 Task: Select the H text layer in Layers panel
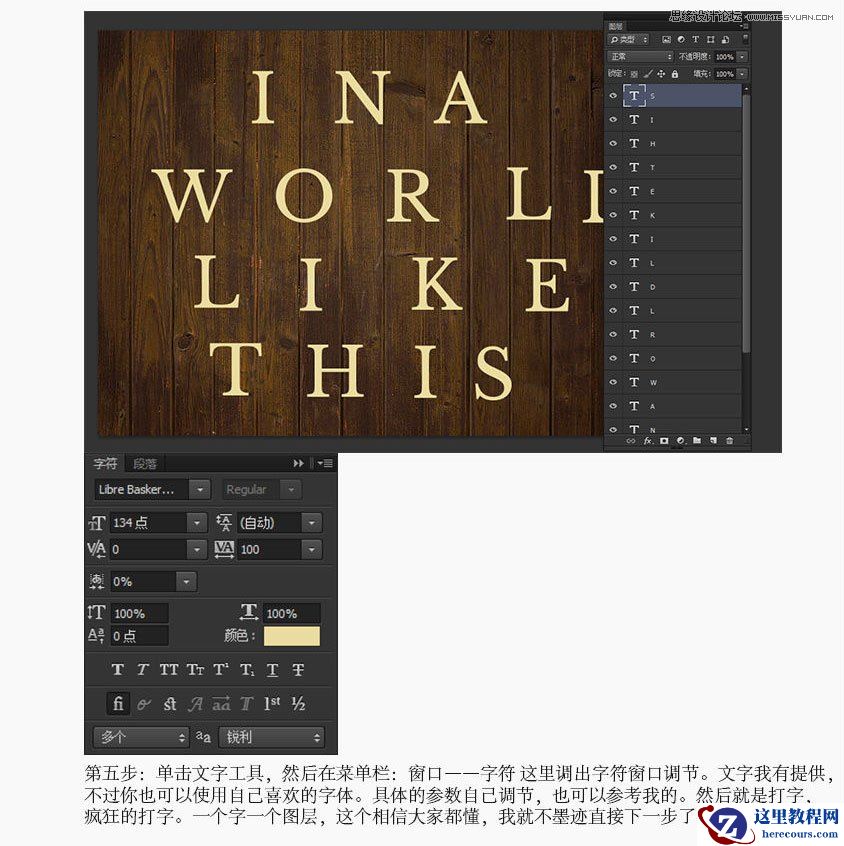pyautogui.click(x=680, y=143)
